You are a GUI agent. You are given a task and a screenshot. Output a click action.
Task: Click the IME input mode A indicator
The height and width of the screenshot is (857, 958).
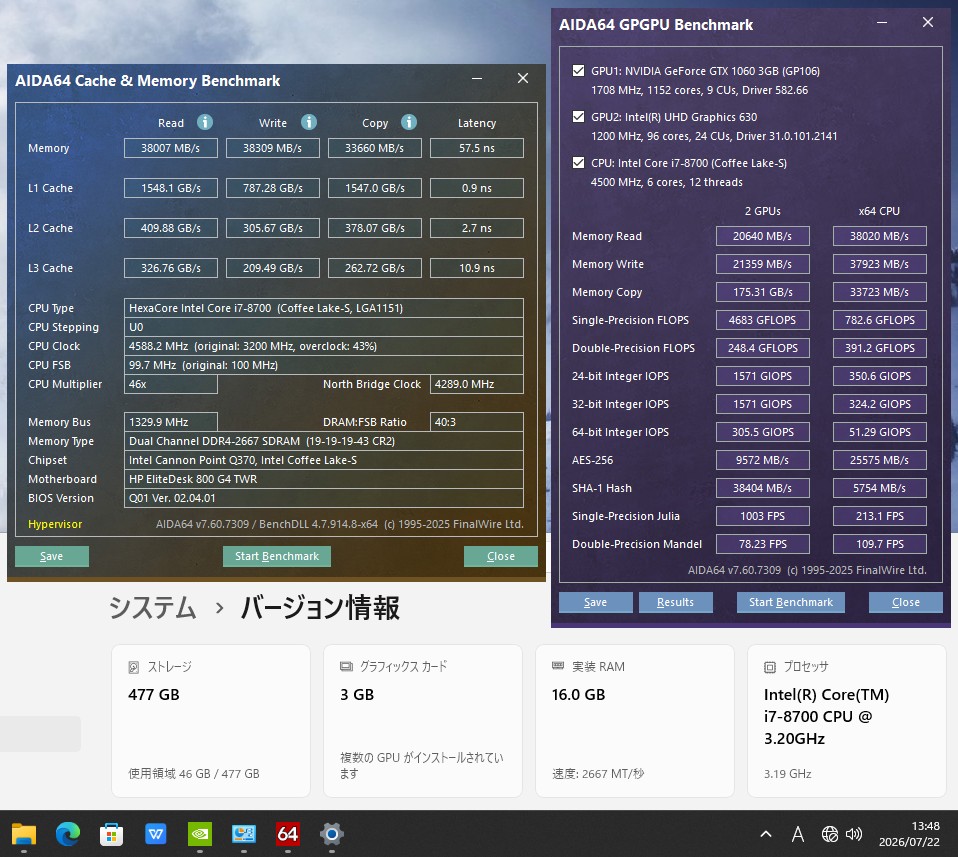[797, 834]
